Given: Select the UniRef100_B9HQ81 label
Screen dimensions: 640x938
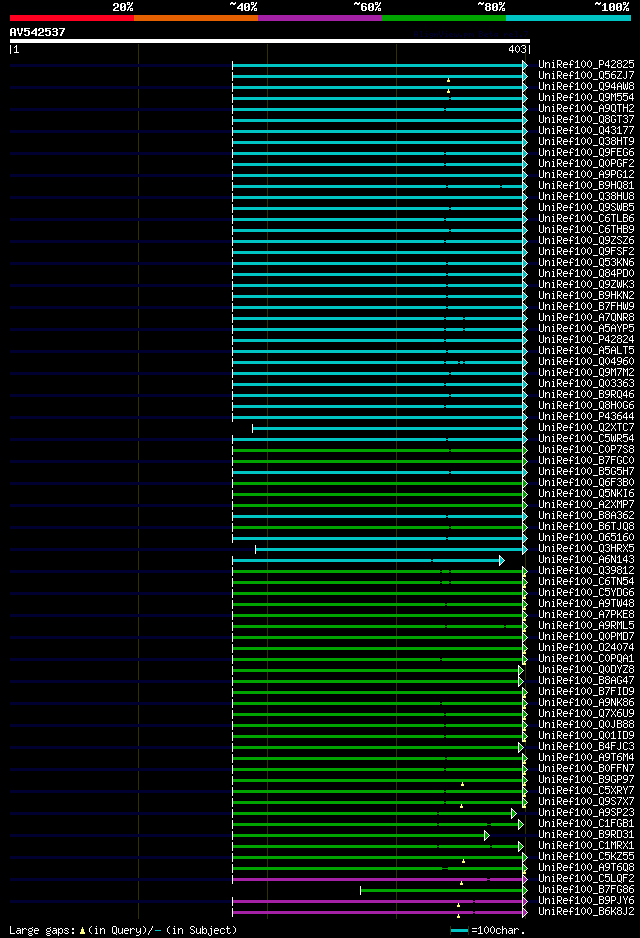Looking at the screenshot, I should pyautogui.click(x=586, y=185).
